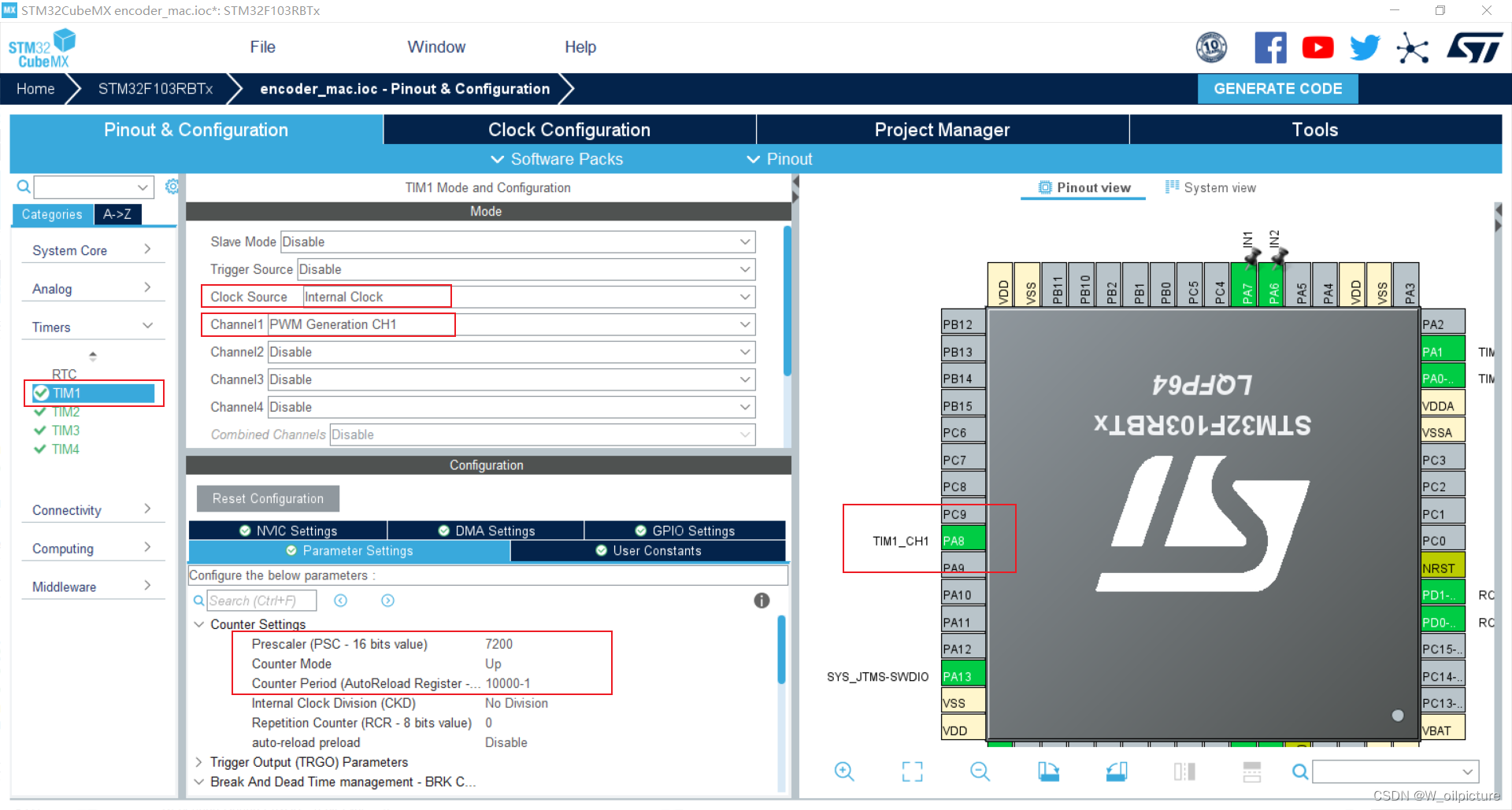The width and height of the screenshot is (1512, 810).
Task: Switch to System view
Action: pyautogui.click(x=1210, y=187)
